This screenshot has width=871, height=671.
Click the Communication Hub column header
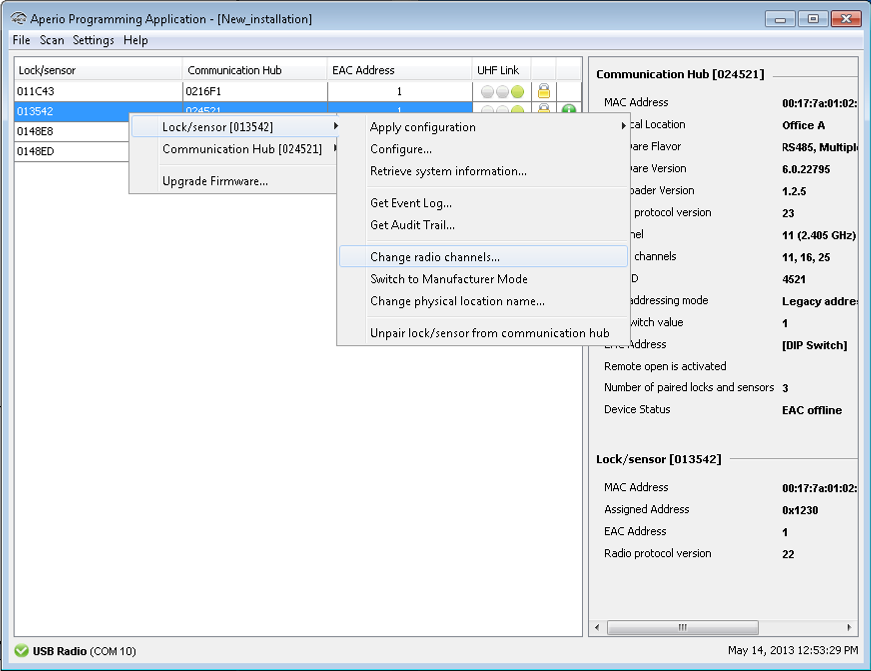pyautogui.click(x=255, y=70)
